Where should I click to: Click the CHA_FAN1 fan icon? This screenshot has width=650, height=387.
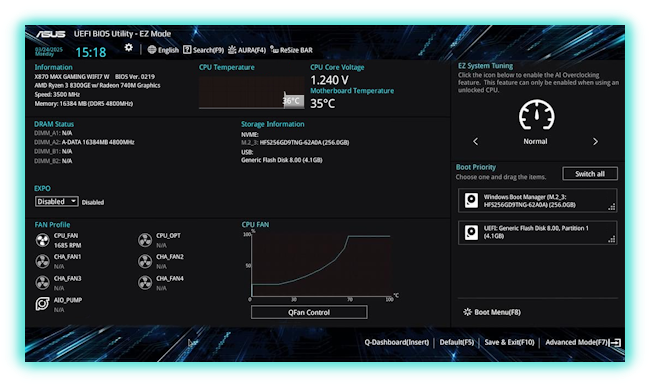[x=42, y=261]
